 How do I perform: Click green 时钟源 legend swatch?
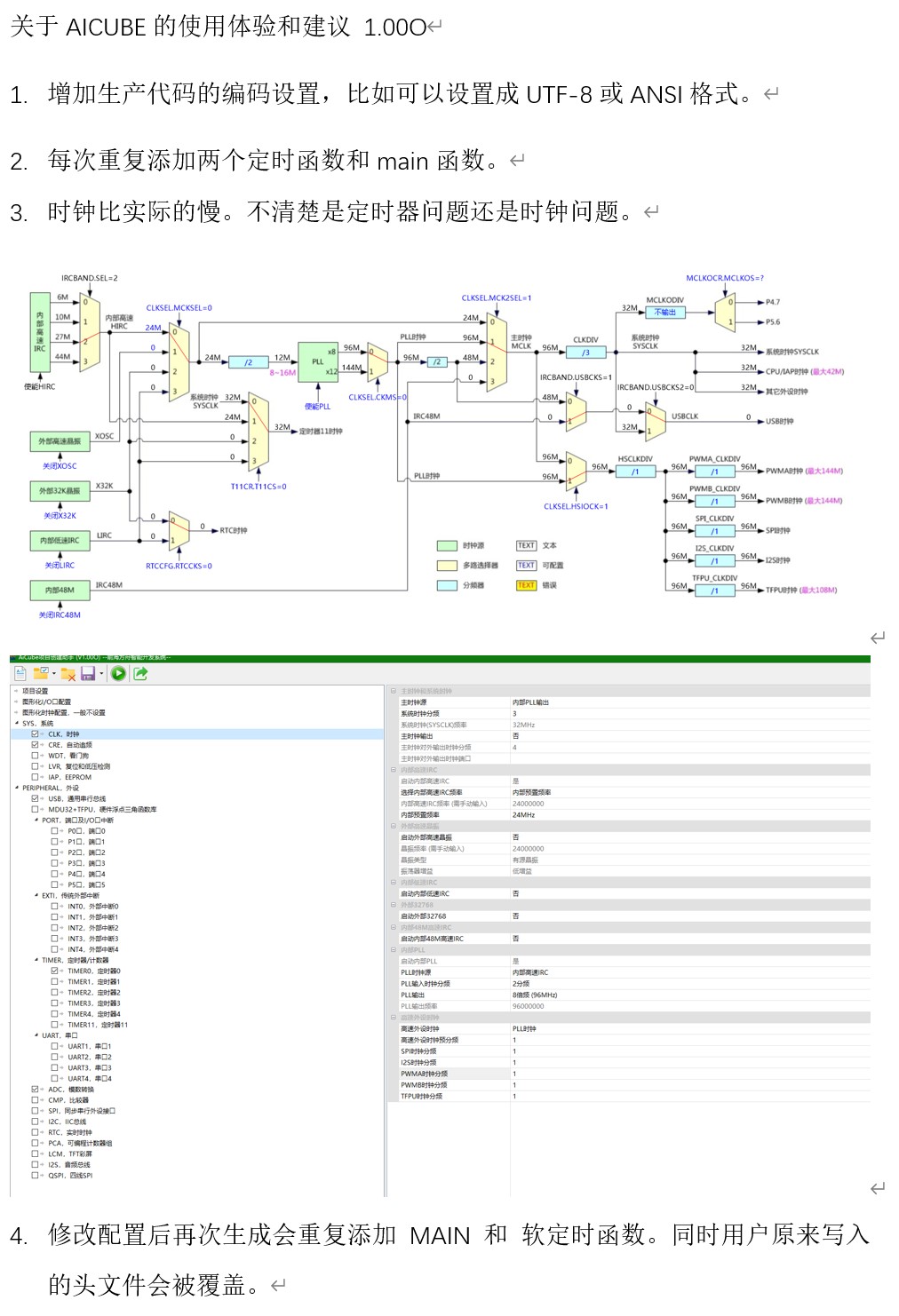tap(447, 546)
